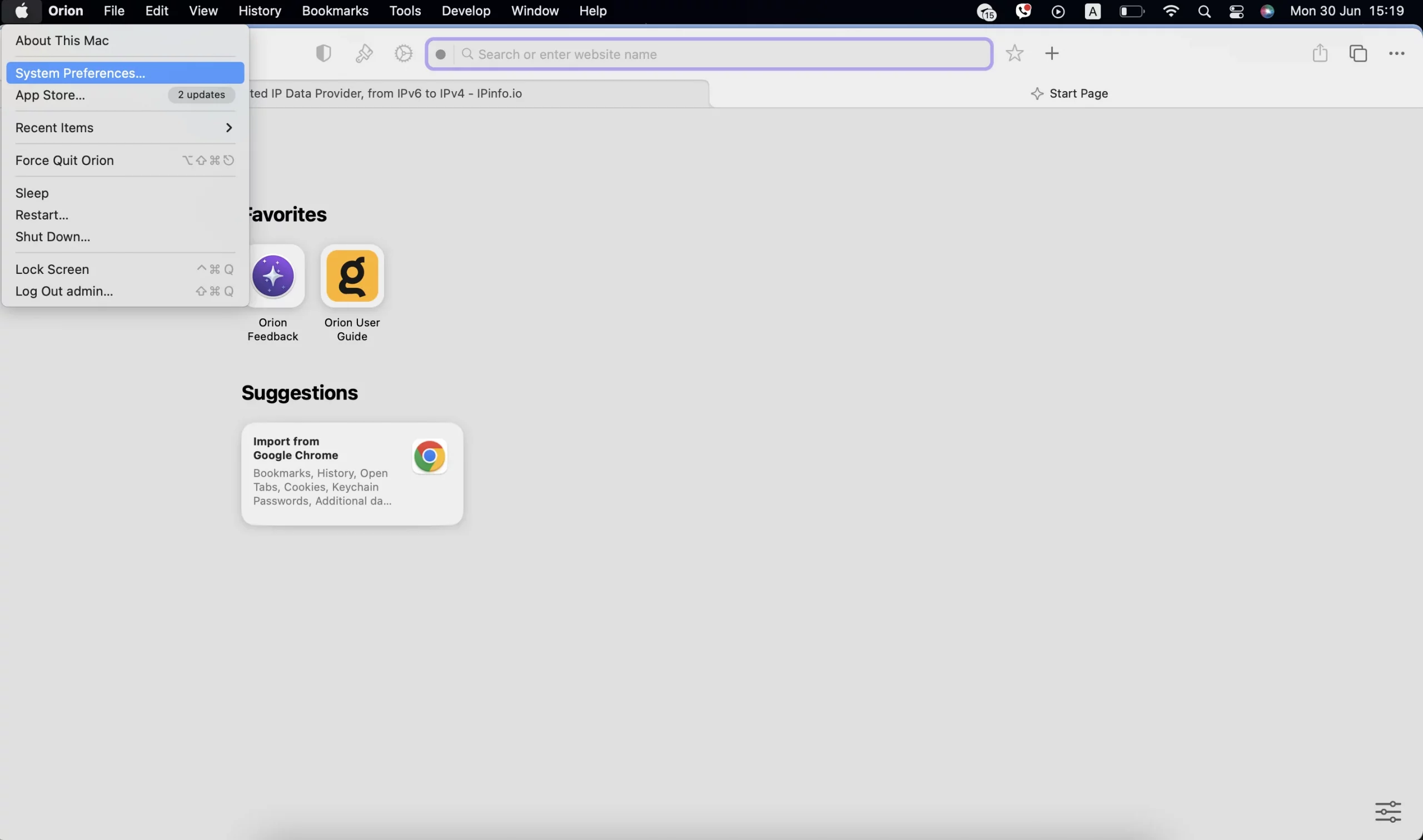Viewport: 1423px width, 840px height.
Task: Open the History menu
Action: pos(260,11)
